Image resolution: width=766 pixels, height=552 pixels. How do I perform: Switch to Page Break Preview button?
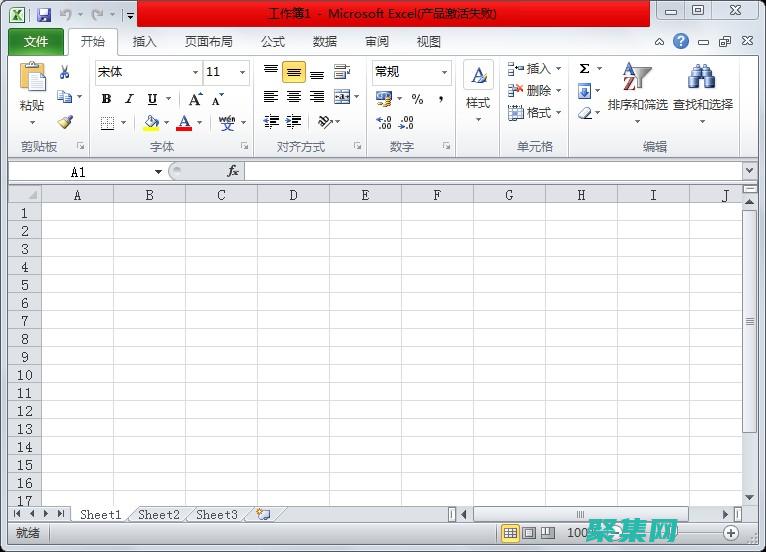548,533
